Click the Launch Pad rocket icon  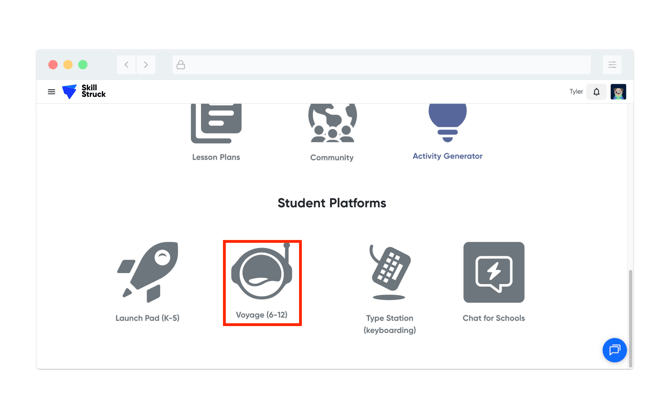(148, 271)
